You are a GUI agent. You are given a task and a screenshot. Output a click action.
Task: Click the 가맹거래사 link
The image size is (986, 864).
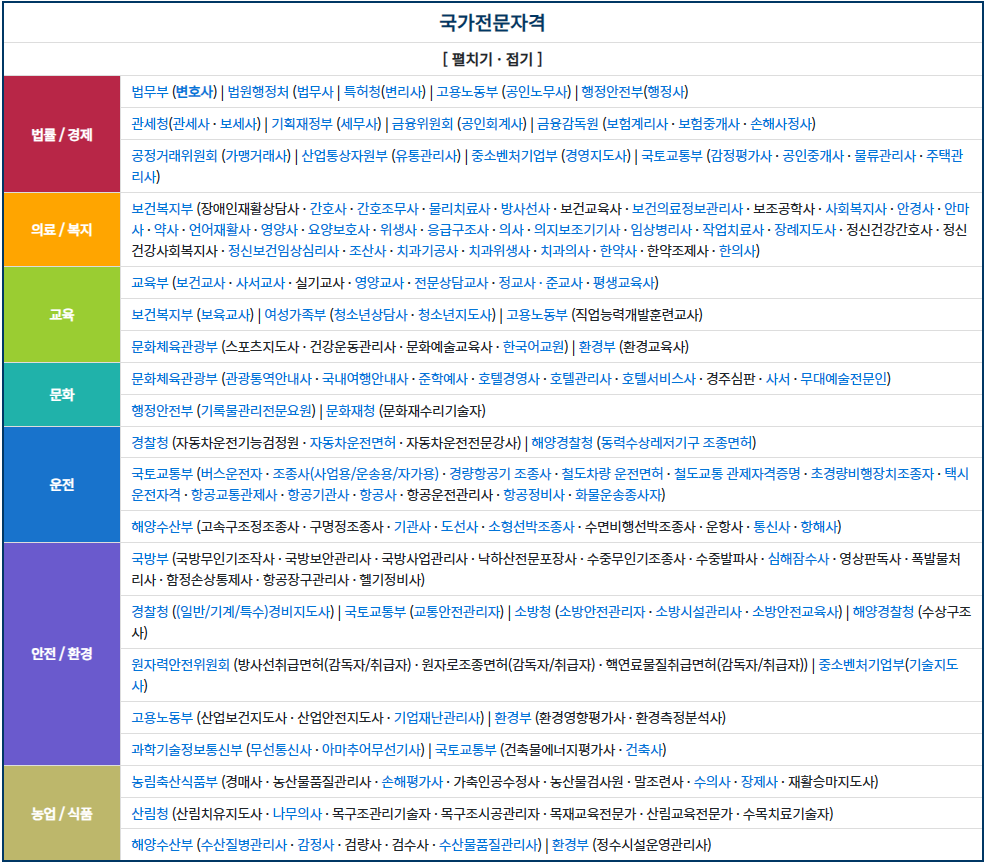click(257, 156)
